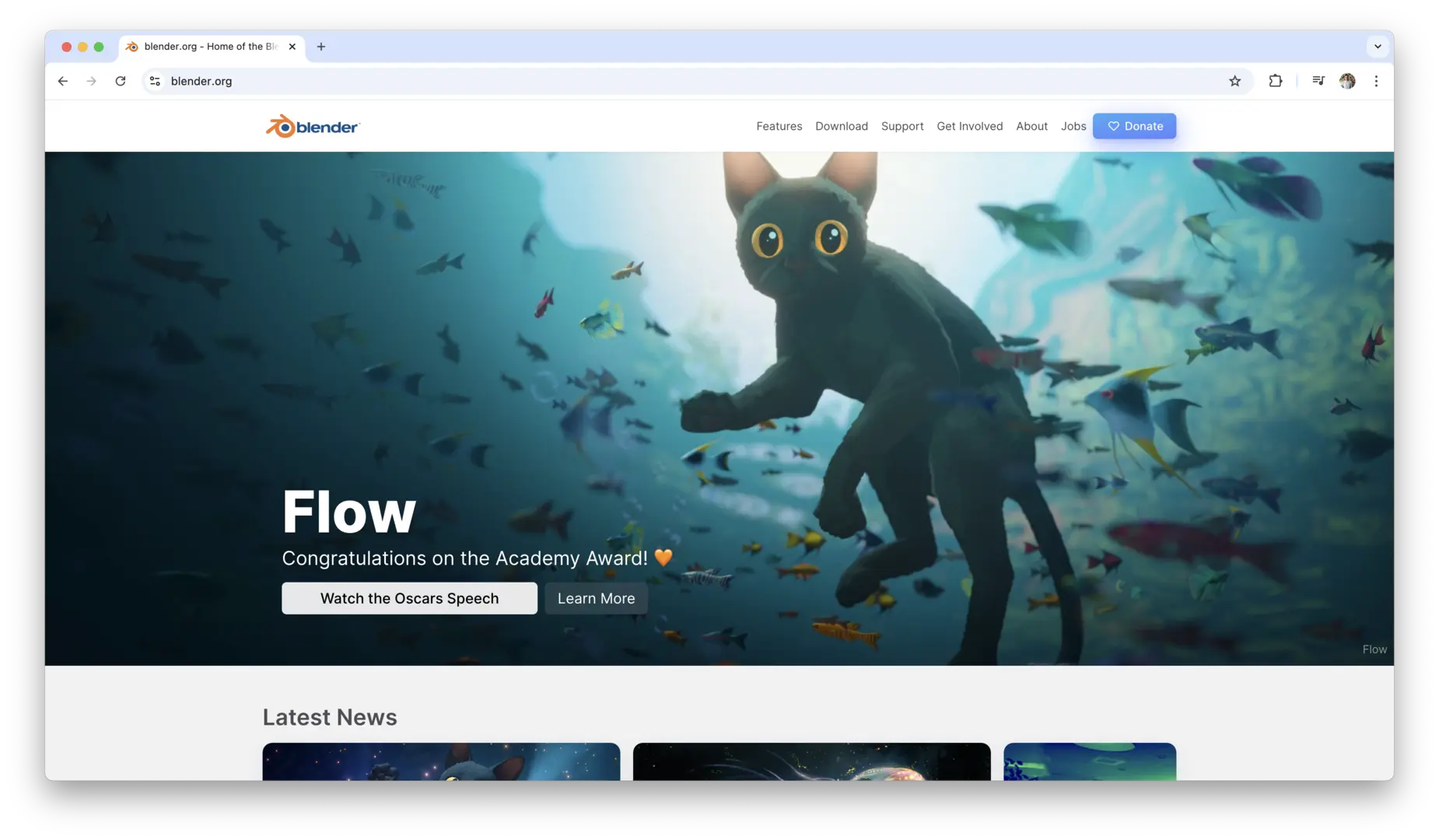Open the Support navigation item

click(902, 126)
